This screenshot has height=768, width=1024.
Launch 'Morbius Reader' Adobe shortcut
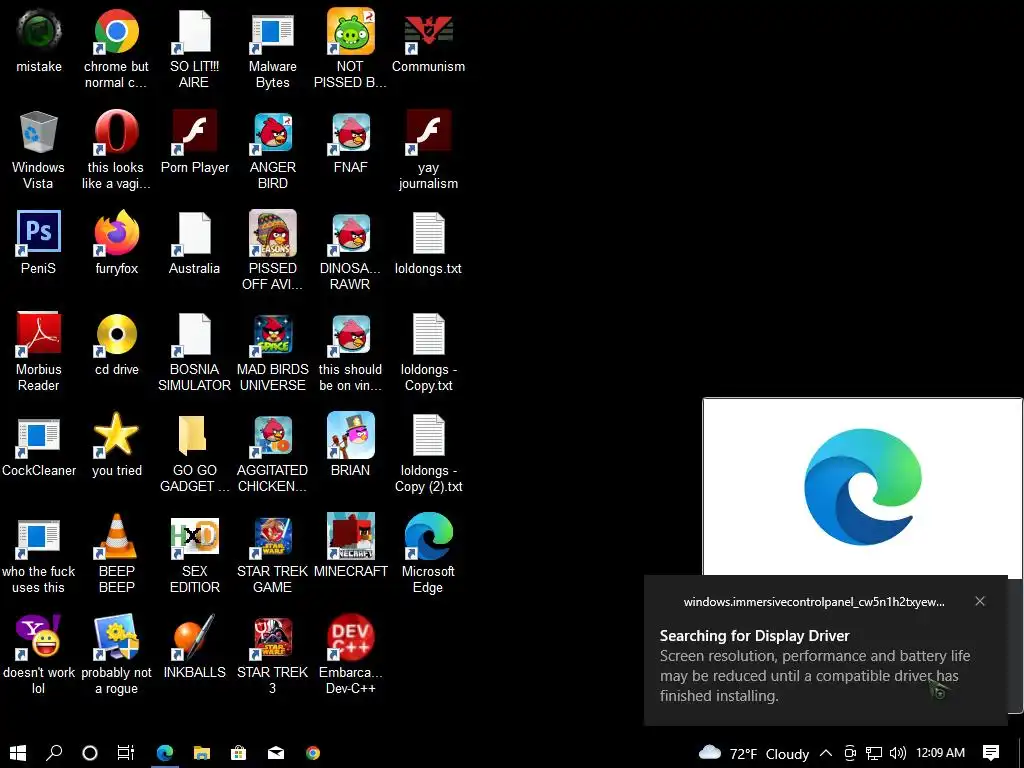(39, 351)
